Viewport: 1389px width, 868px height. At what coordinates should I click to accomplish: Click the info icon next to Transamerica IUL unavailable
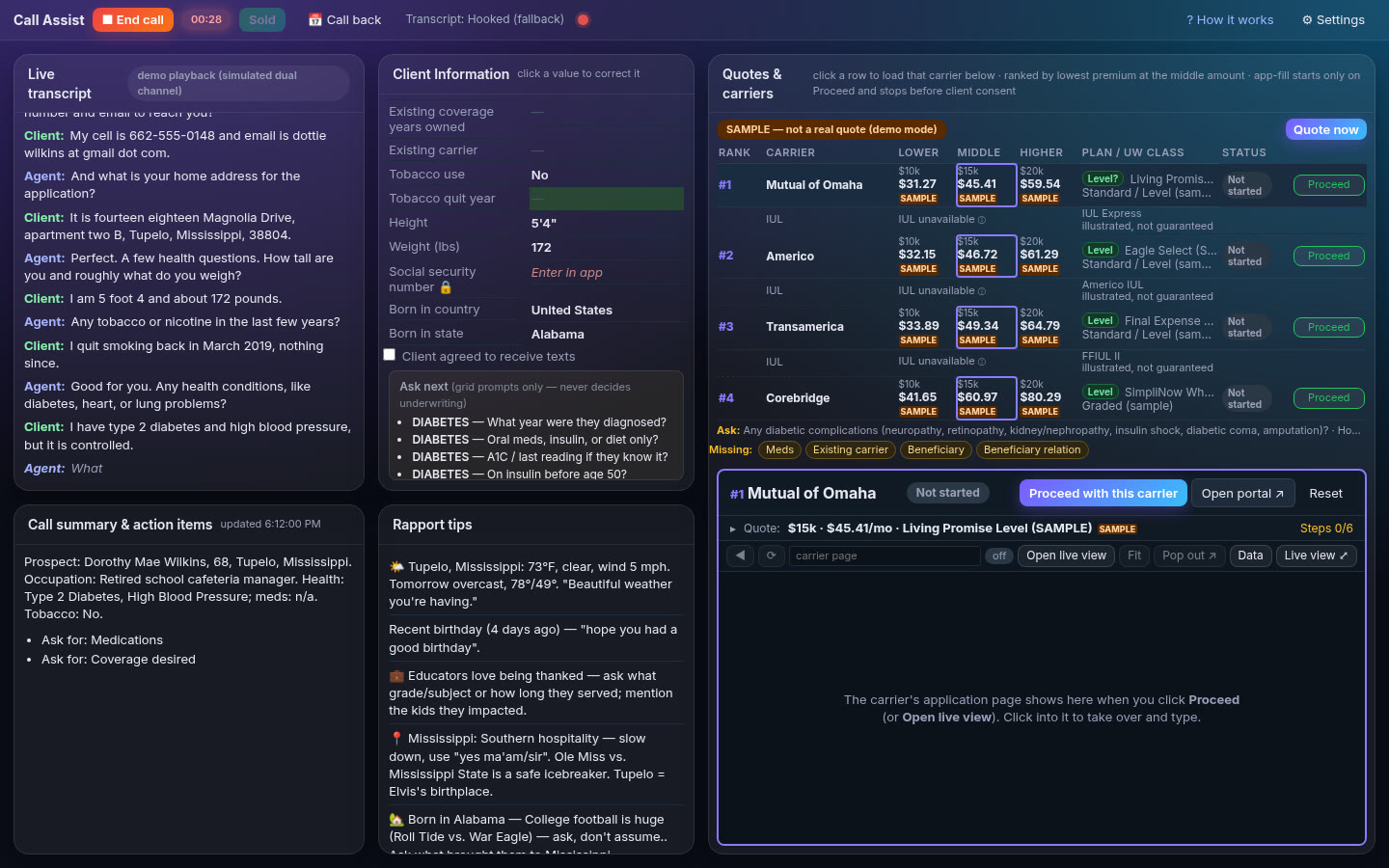982,362
